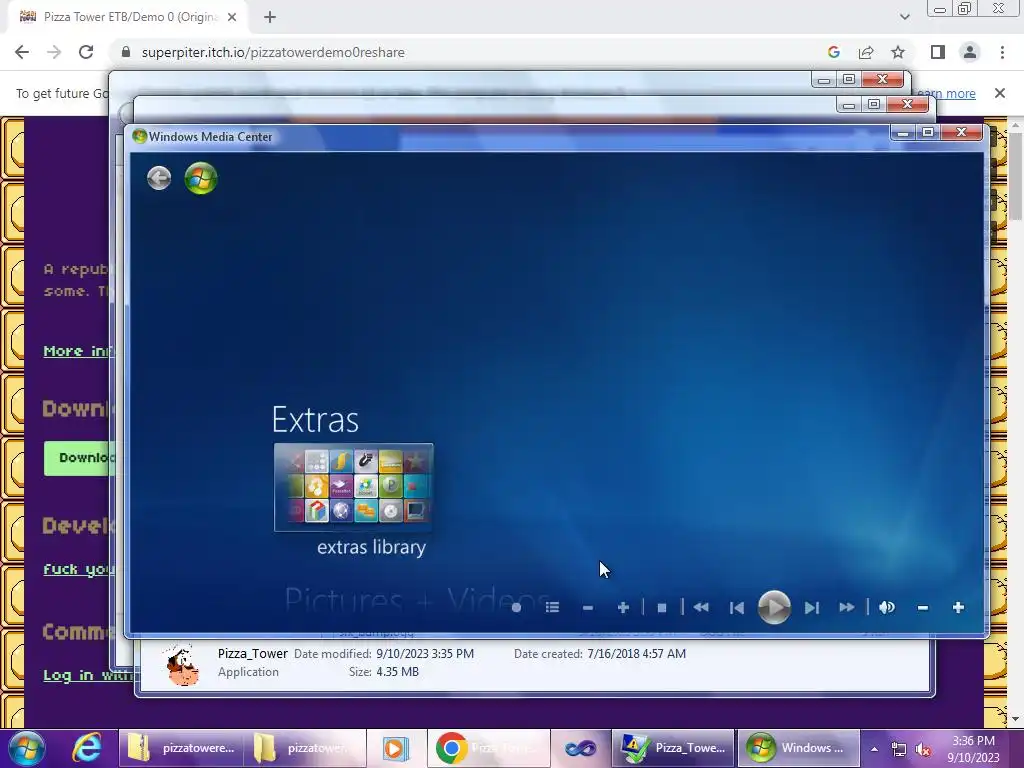Image resolution: width=1024 pixels, height=768 pixels.
Task: Switch to Pizza_Towe... taskbar item
Action: click(673, 748)
